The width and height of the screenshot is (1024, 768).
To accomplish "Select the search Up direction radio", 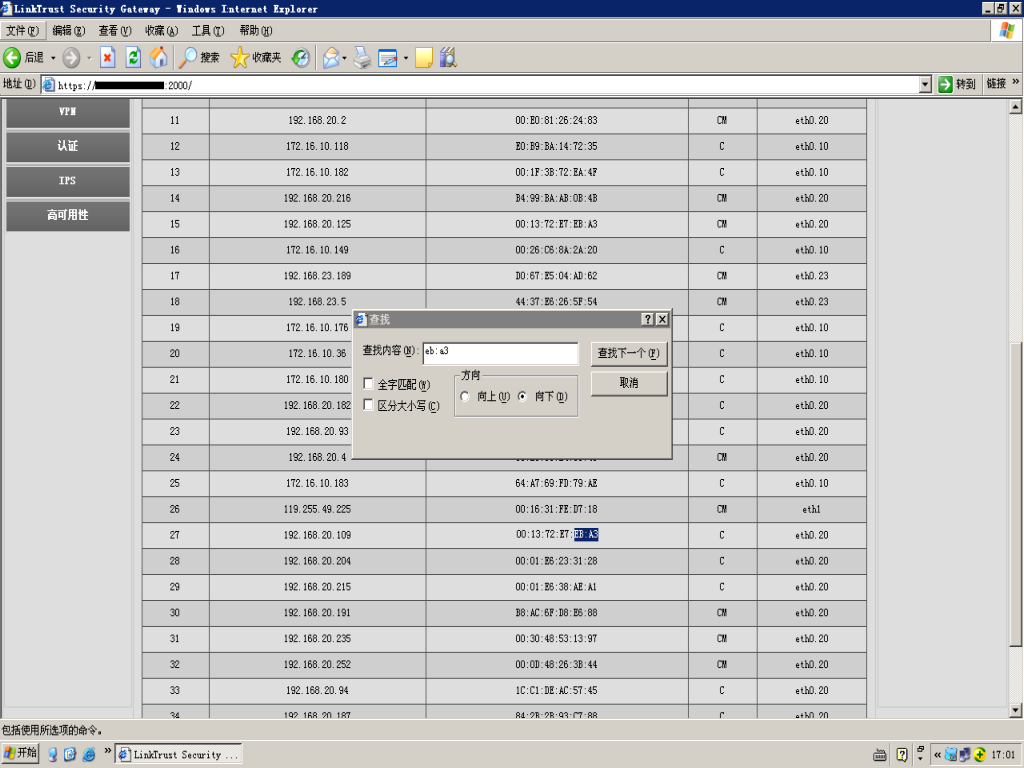I will pos(465,396).
